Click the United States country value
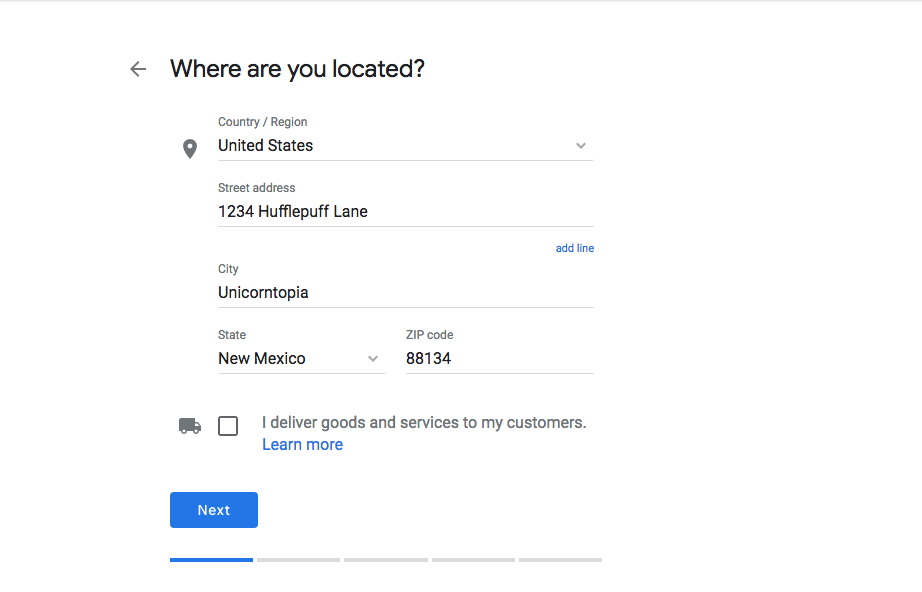Image resolution: width=922 pixels, height=592 pixels. (265, 145)
